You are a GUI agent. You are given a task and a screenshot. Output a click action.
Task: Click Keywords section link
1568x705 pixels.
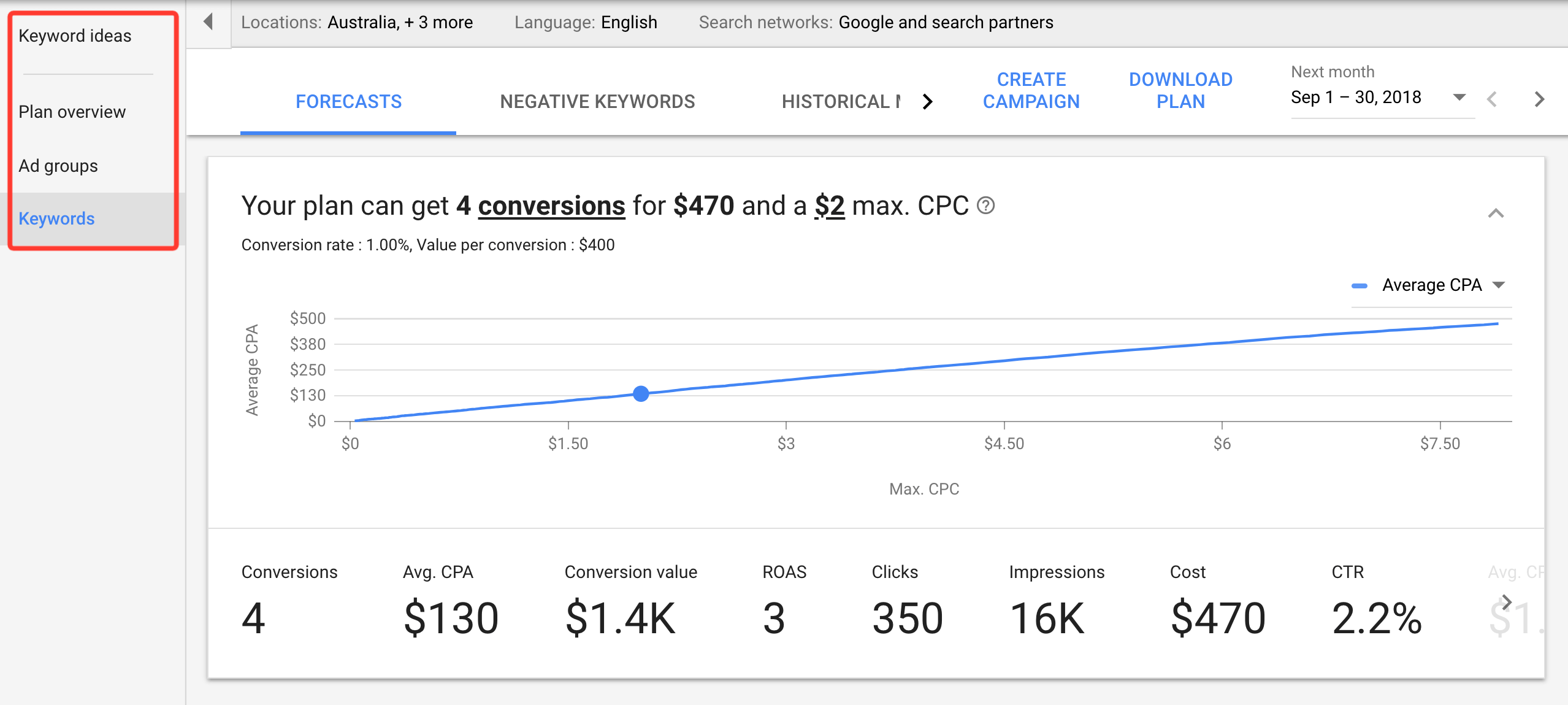[56, 218]
